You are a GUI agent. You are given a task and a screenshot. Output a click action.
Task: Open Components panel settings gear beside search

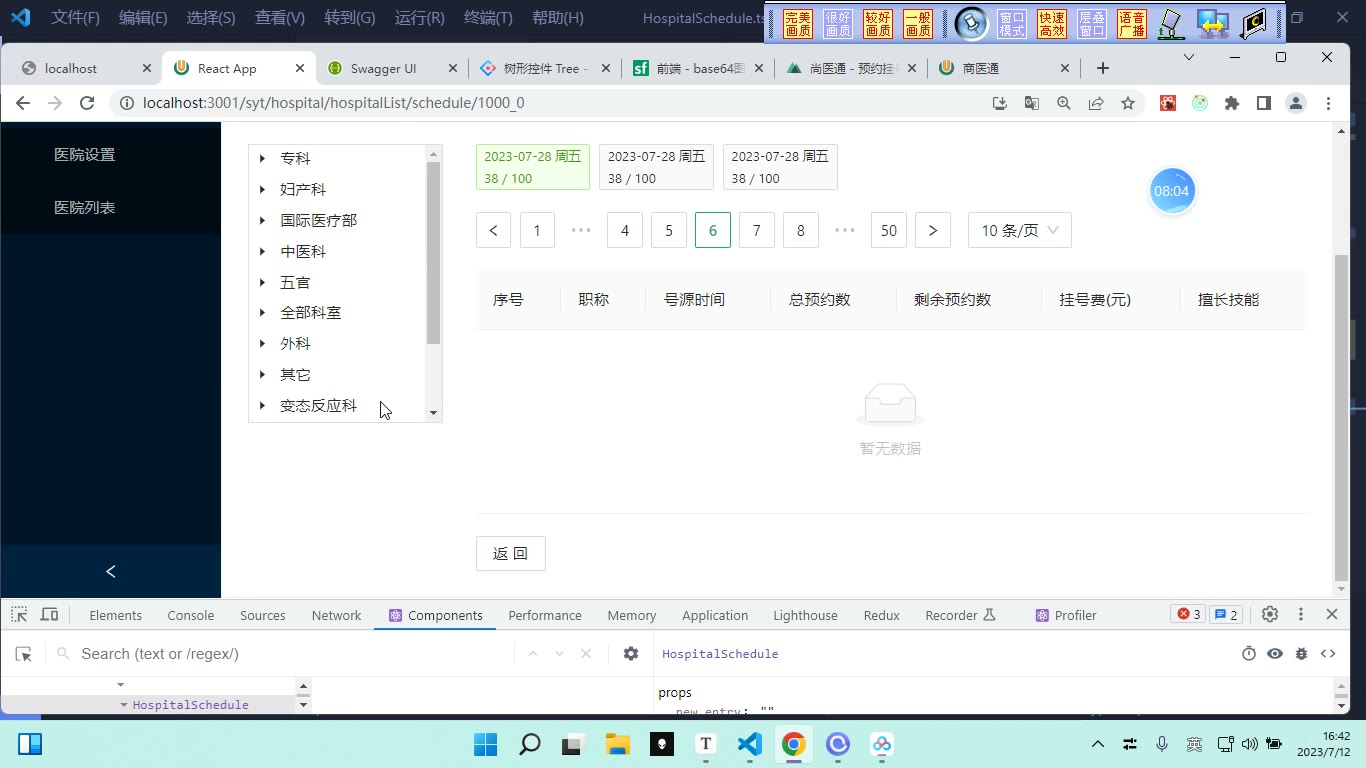click(x=631, y=654)
